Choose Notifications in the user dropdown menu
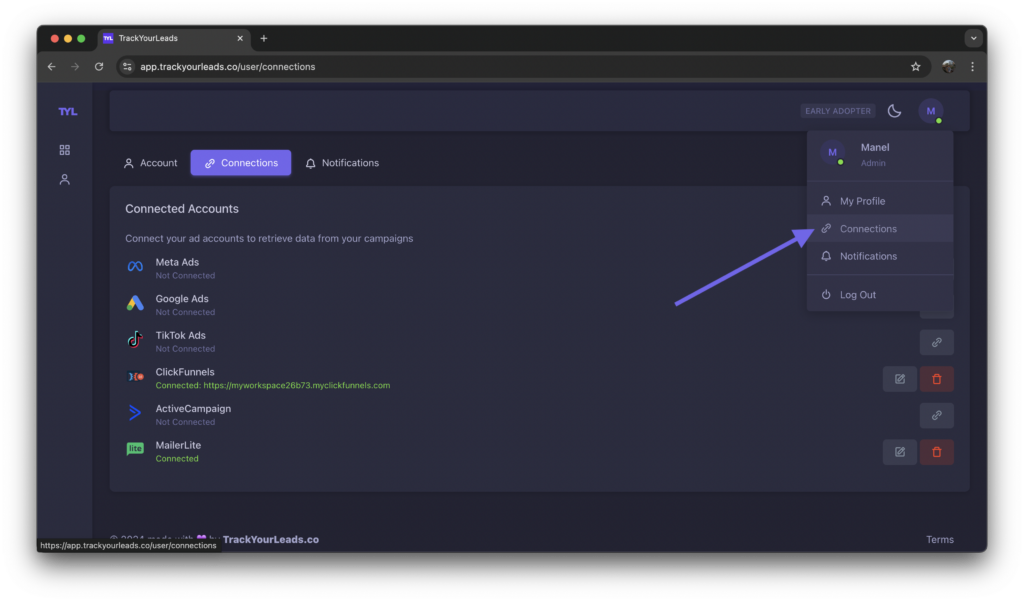Screen dimensions: 1024x601 [x=880, y=256]
